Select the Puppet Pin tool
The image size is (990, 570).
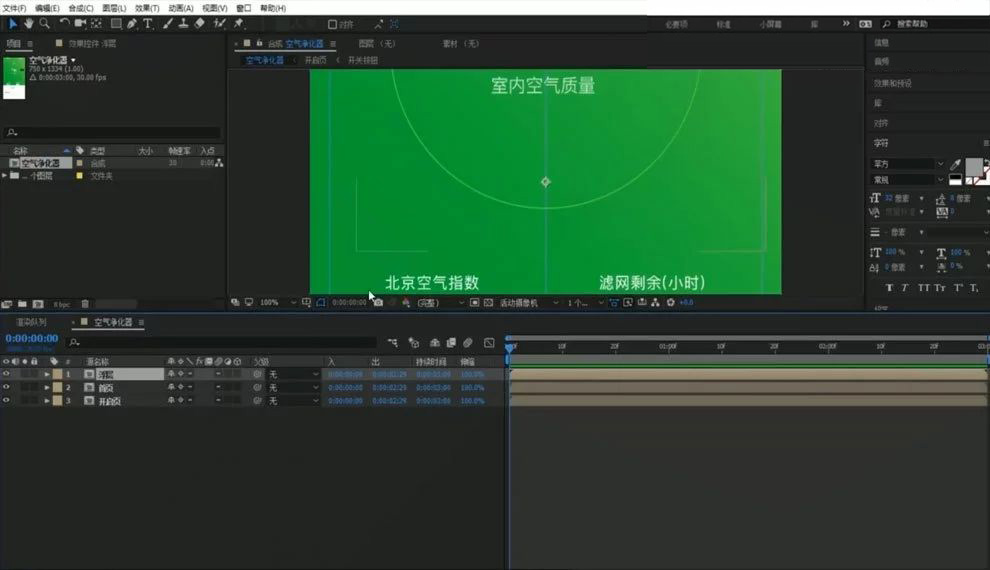pos(239,24)
